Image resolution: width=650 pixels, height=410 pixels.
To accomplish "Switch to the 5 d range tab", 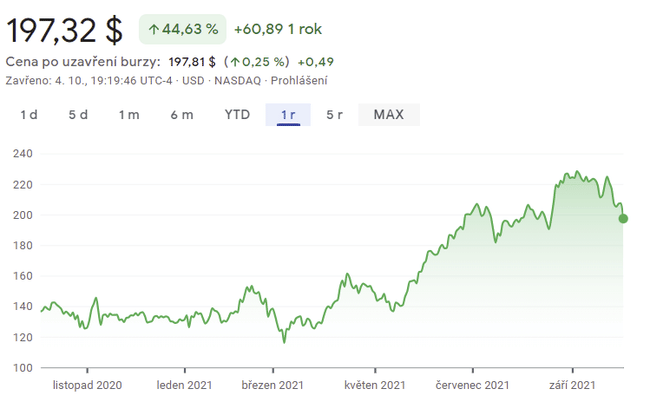I will [x=78, y=114].
